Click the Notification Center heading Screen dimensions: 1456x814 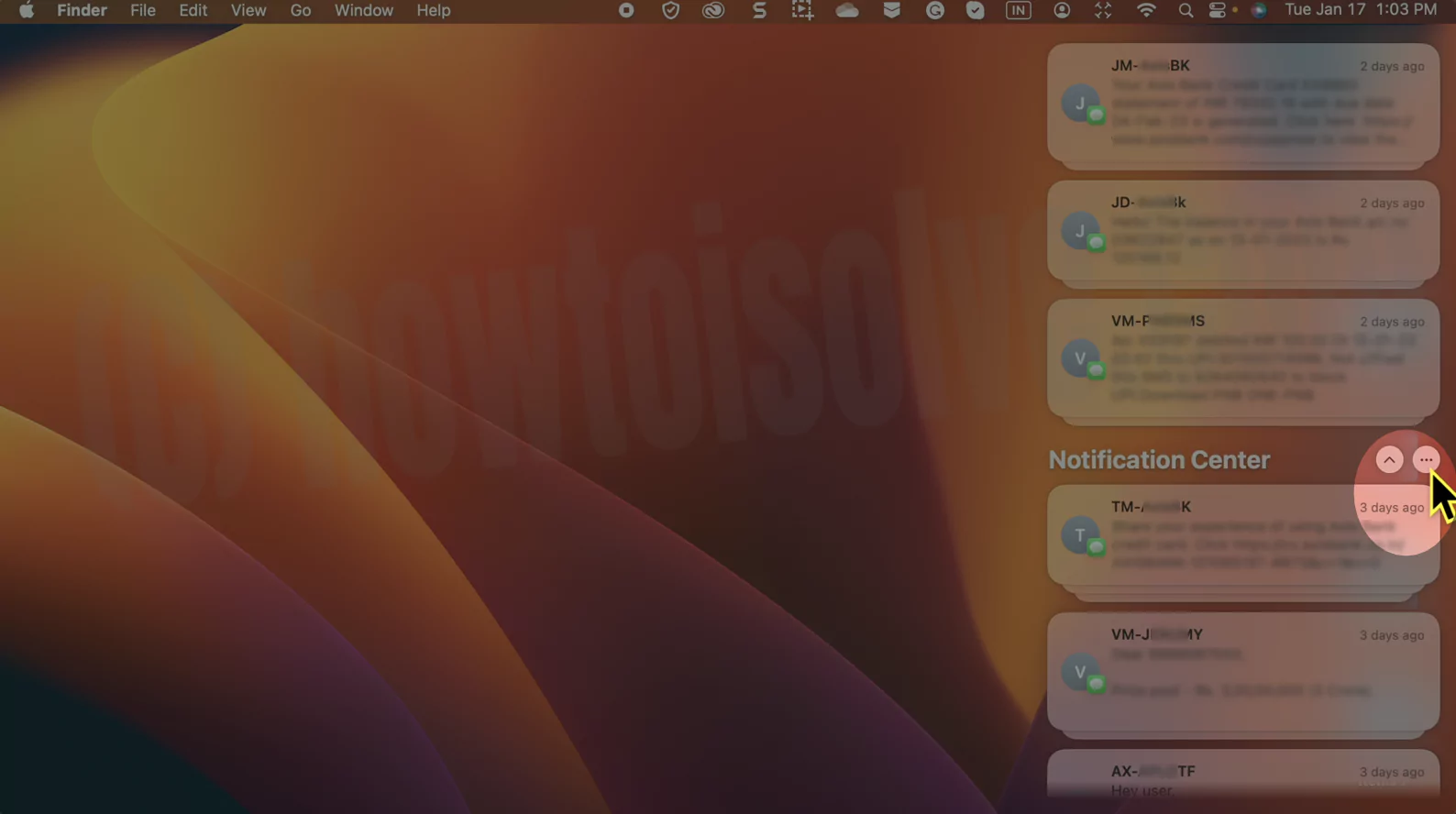coord(1159,460)
